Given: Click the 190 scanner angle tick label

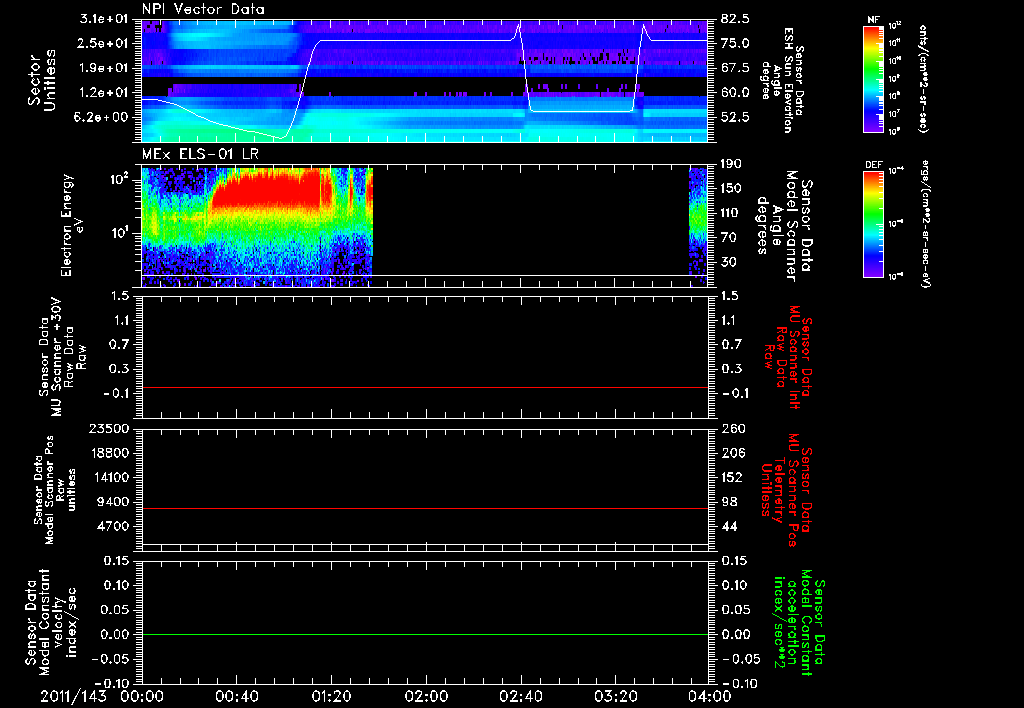Looking at the screenshot, I should (732, 164).
